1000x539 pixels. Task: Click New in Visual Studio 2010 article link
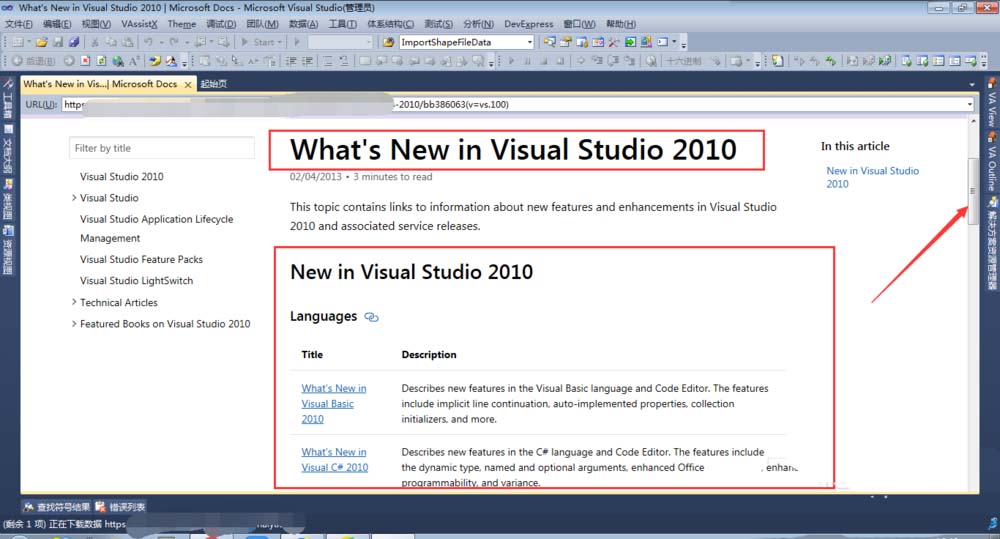872,177
